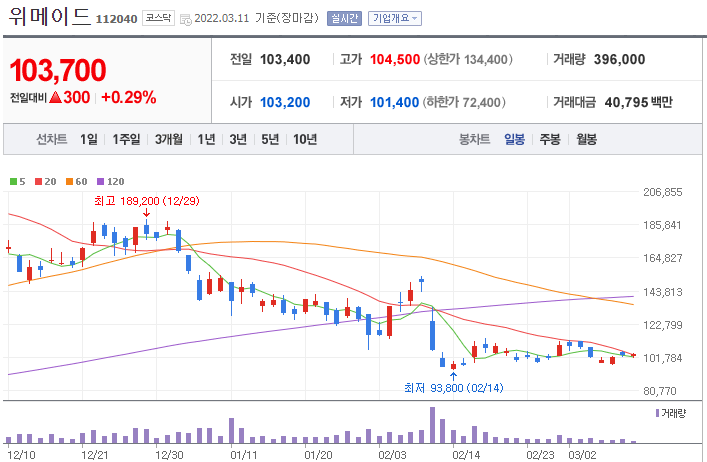Open the 기업개요 dropdown
The height and width of the screenshot is (462, 707).
tap(395, 18)
